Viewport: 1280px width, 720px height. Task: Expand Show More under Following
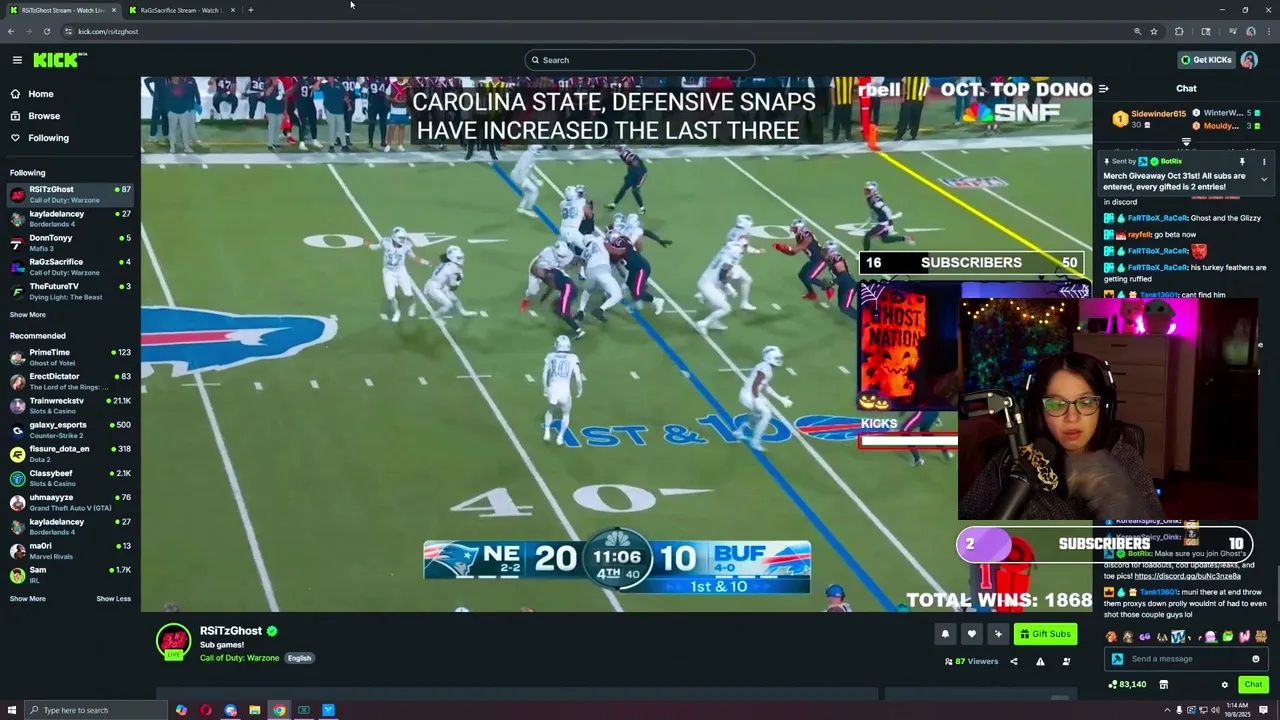28,315
